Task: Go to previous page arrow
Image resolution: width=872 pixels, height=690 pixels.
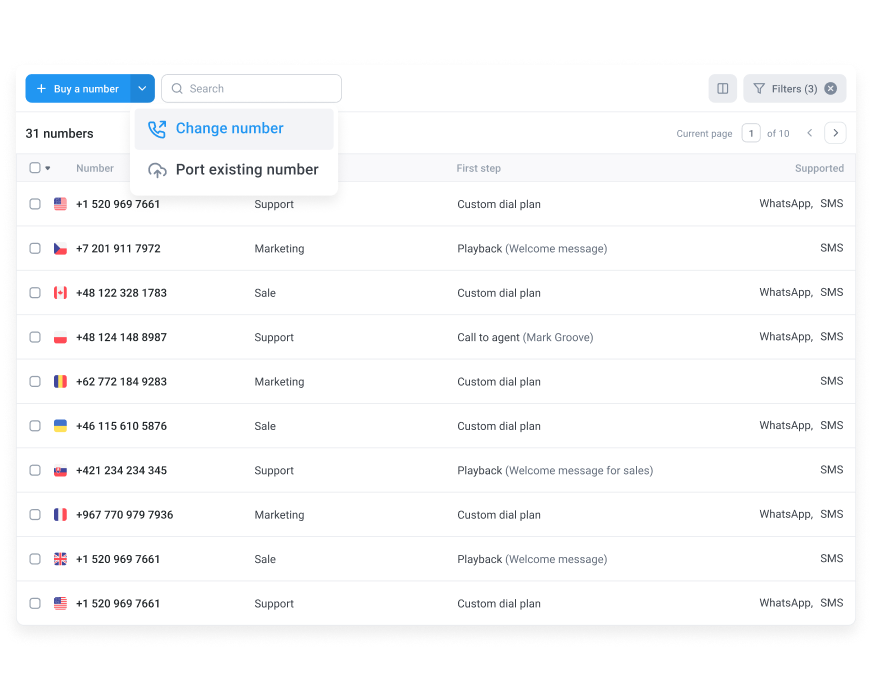Action: tap(810, 133)
